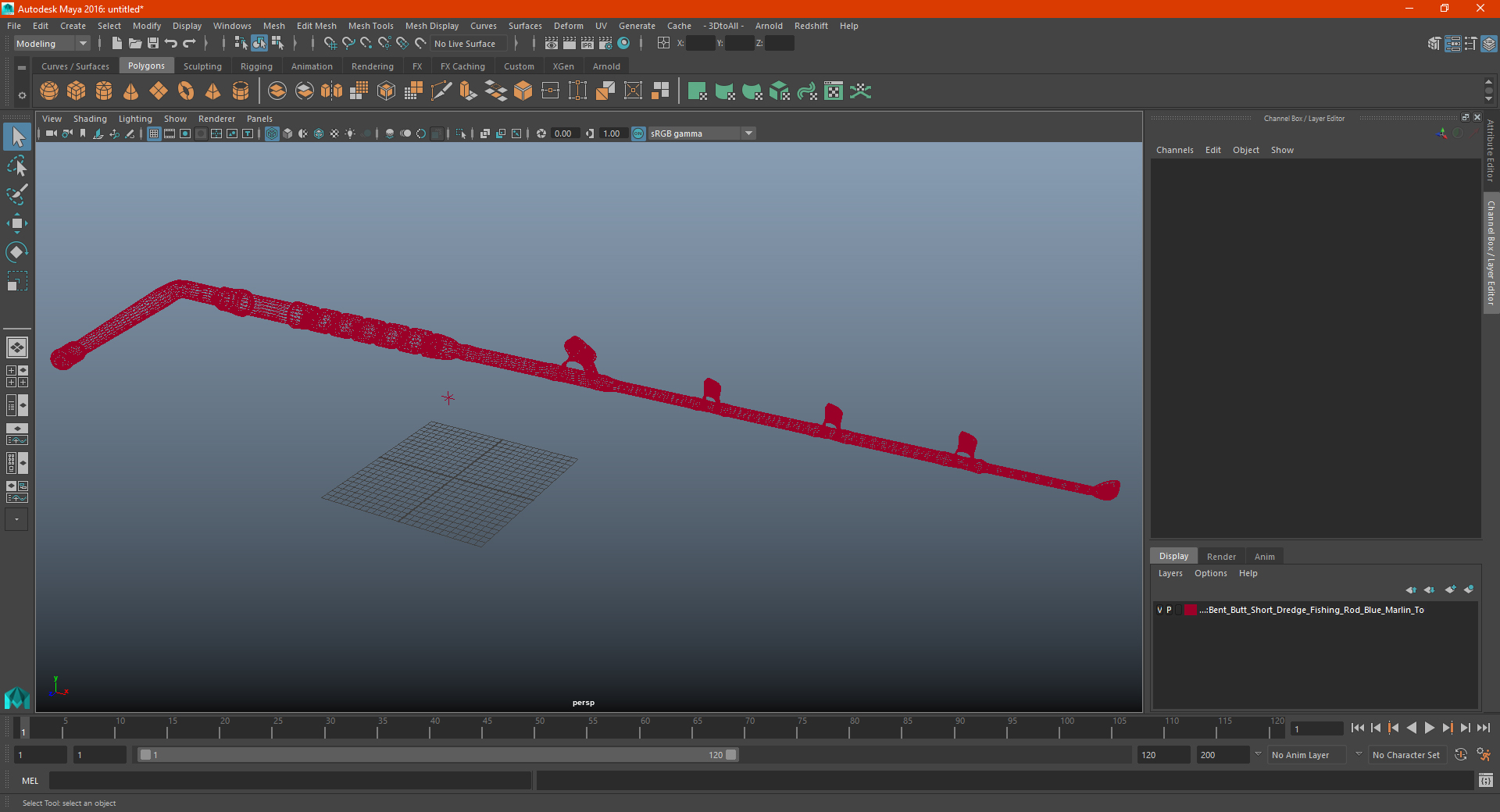
Task: Open the Deform menu
Action: (x=569, y=26)
